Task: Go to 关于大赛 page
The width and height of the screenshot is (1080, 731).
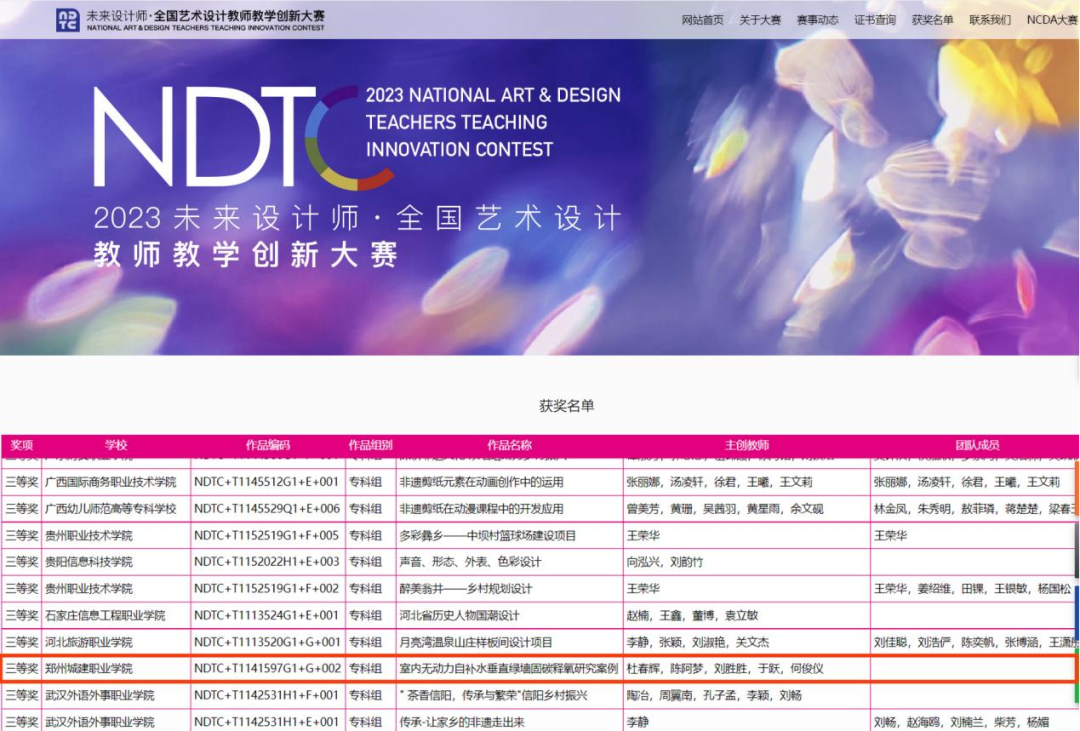Action: 760,20
